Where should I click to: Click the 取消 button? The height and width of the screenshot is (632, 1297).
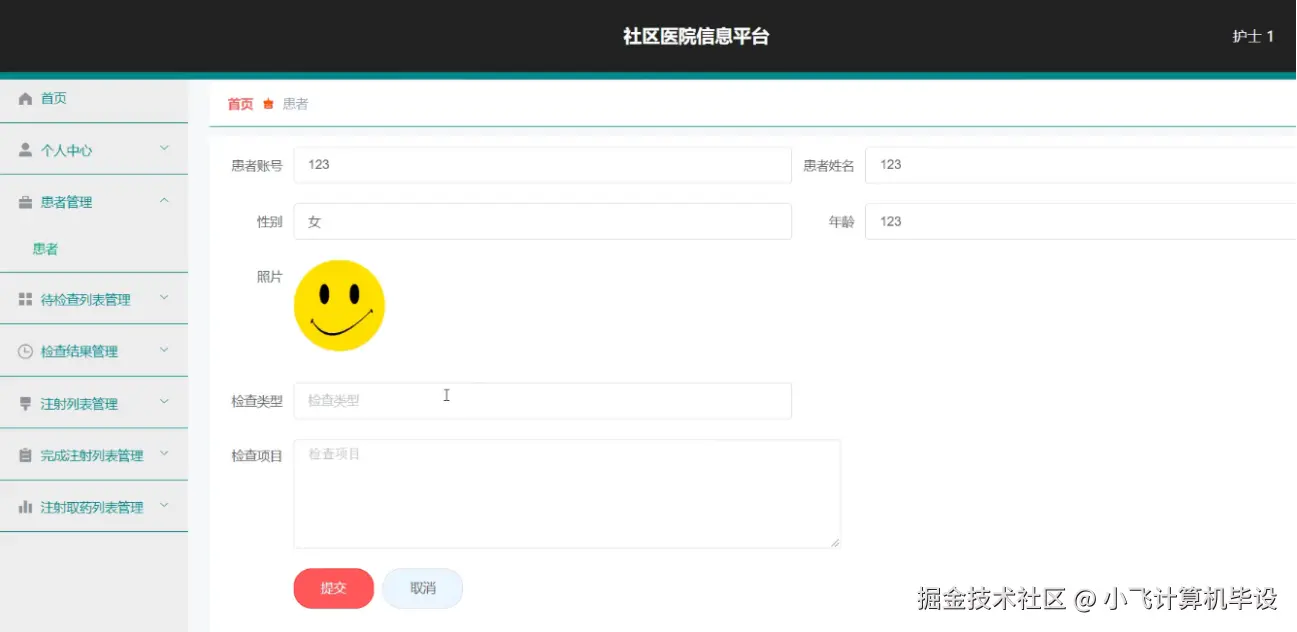pos(423,588)
